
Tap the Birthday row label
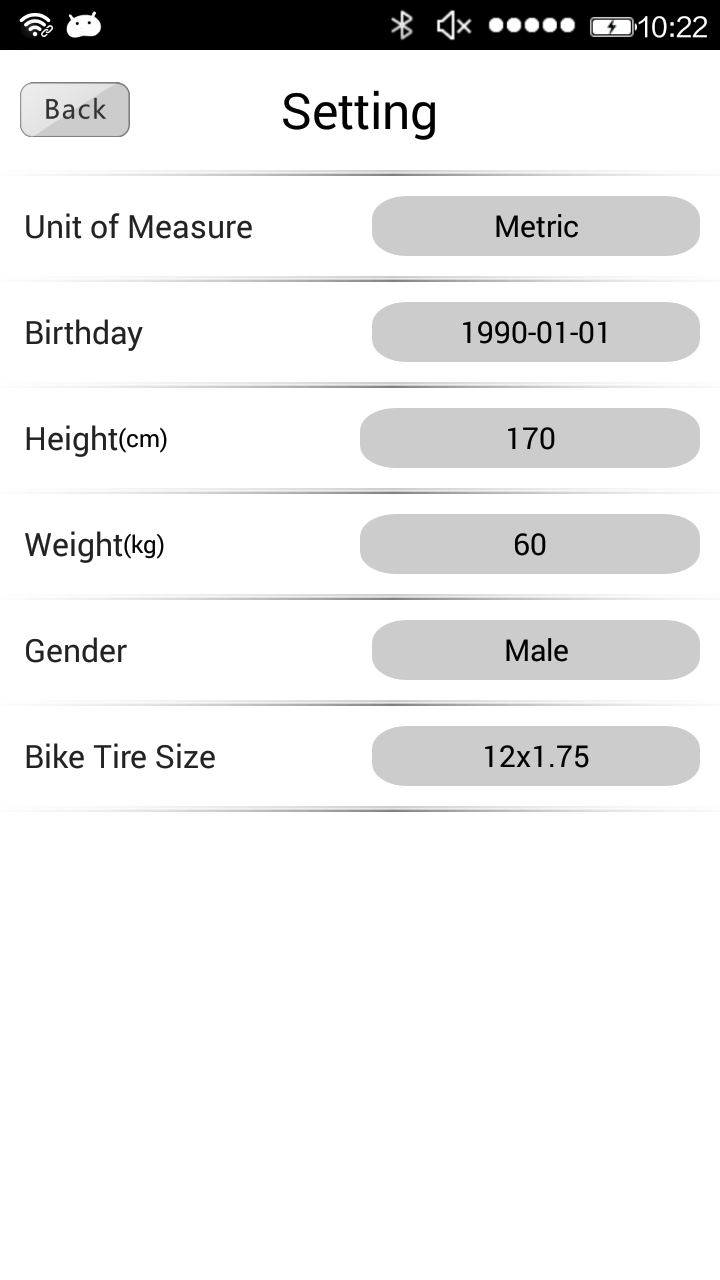click(x=84, y=333)
